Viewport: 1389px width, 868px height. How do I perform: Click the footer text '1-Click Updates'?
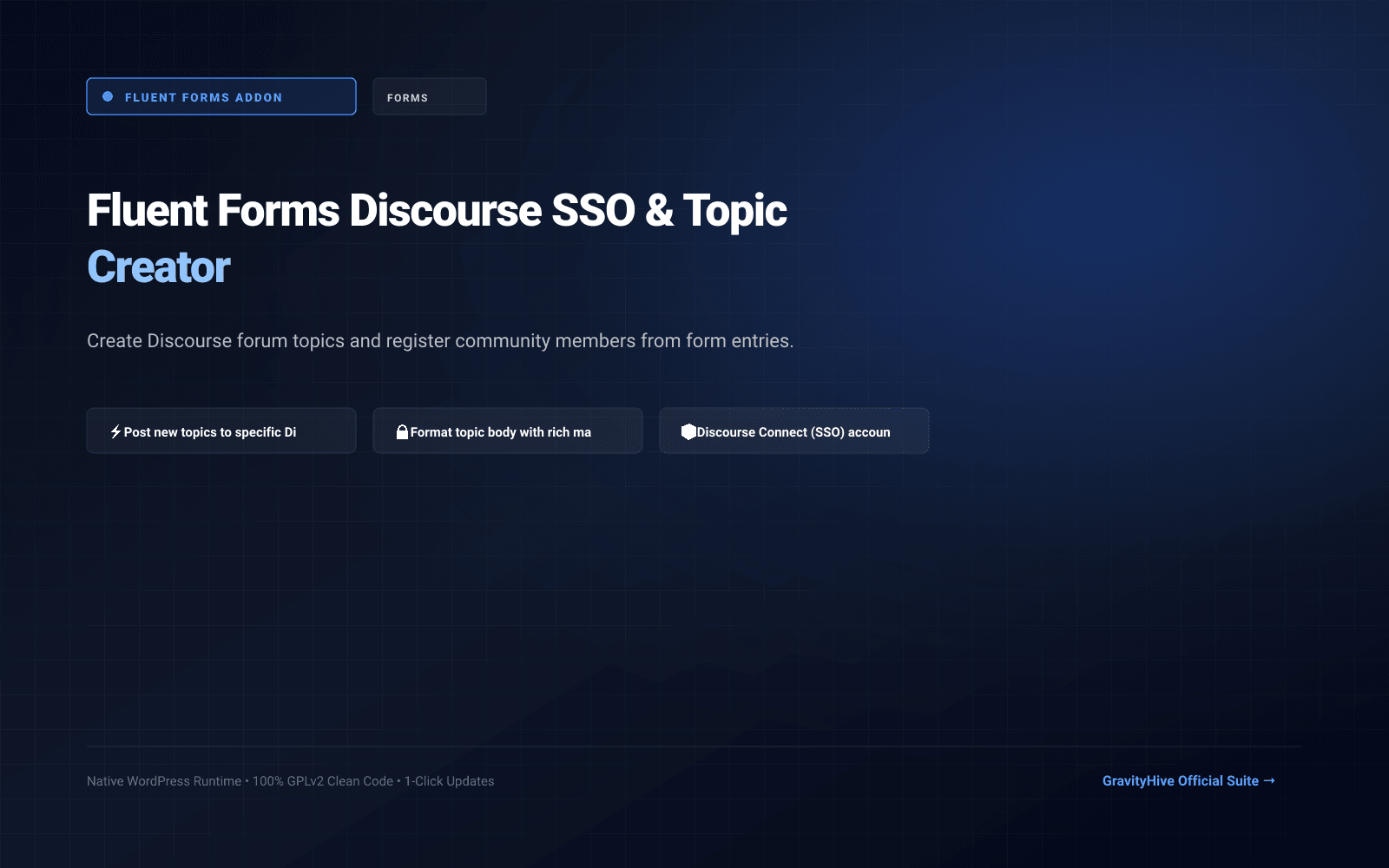click(449, 781)
